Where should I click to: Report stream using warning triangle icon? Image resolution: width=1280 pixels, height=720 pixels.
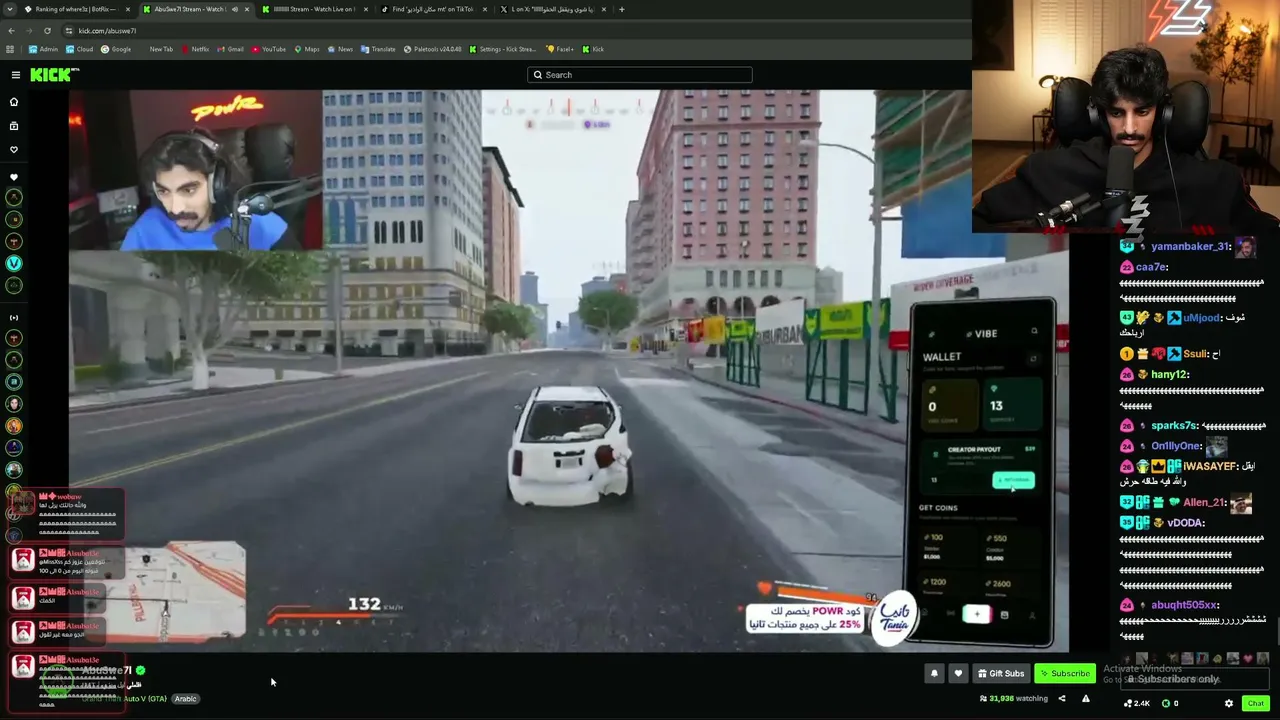click(1085, 699)
